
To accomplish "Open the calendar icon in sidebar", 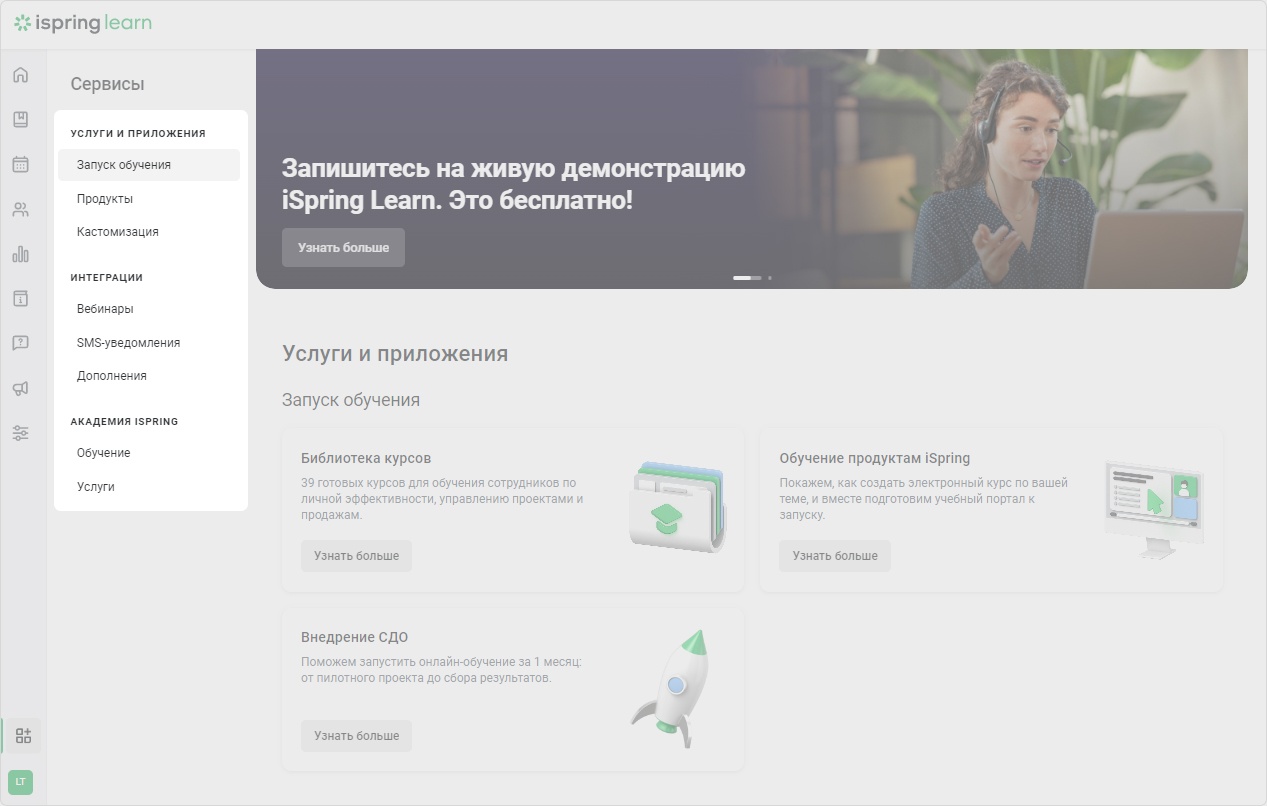I will [20, 164].
